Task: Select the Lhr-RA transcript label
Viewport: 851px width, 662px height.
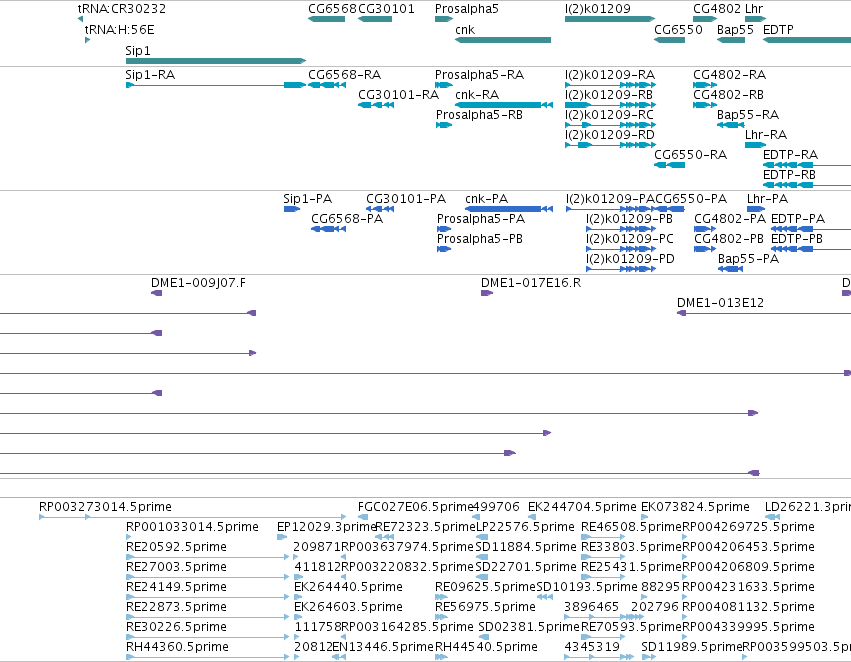Action: [x=766, y=135]
